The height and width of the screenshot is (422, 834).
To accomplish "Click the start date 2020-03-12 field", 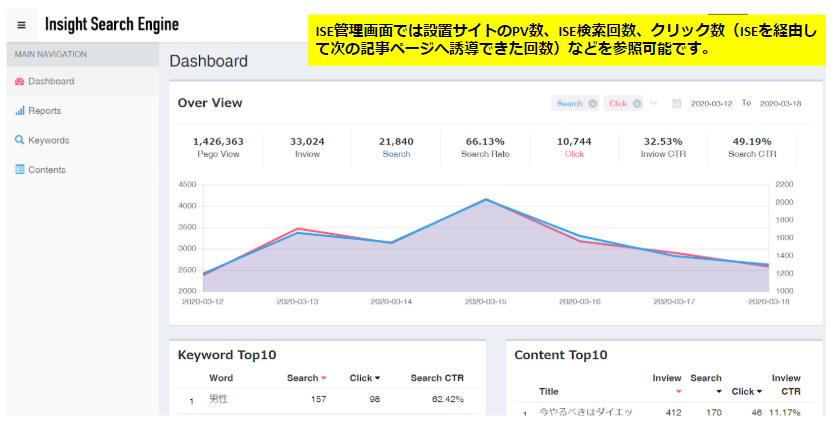I will click(x=711, y=104).
